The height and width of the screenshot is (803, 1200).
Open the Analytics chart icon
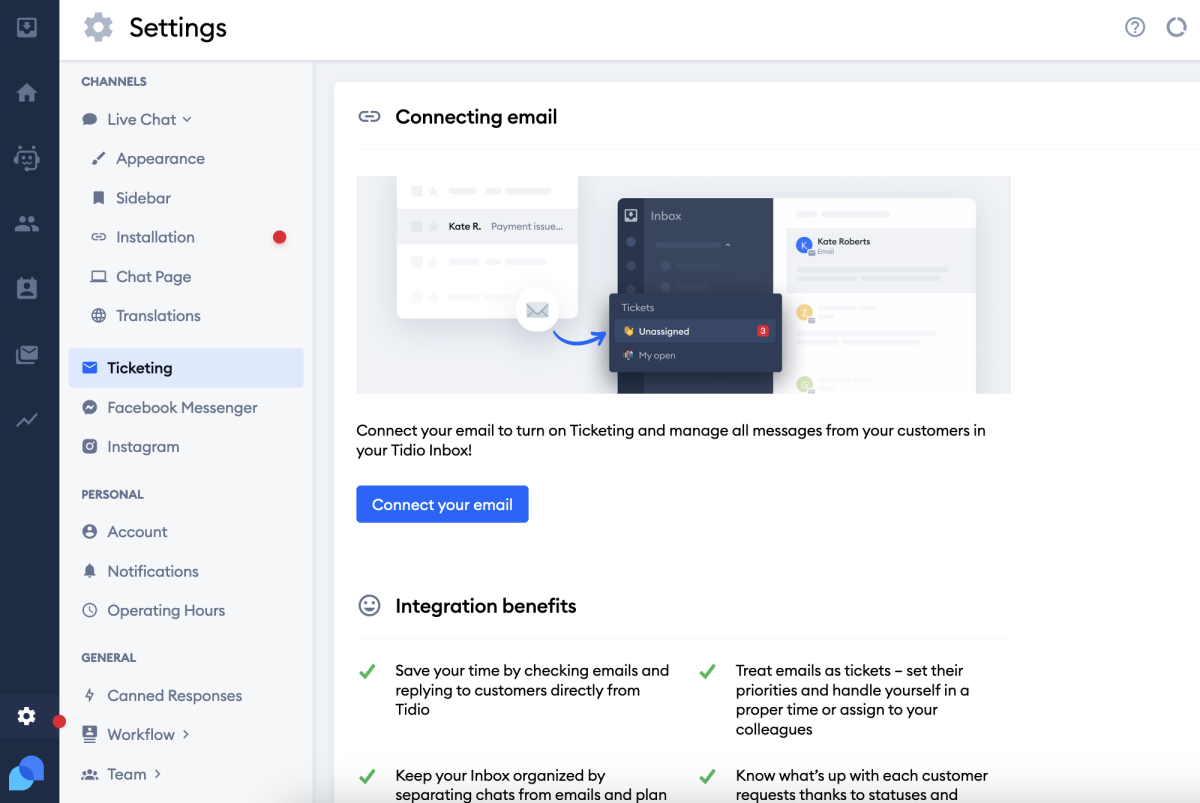[29, 419]
